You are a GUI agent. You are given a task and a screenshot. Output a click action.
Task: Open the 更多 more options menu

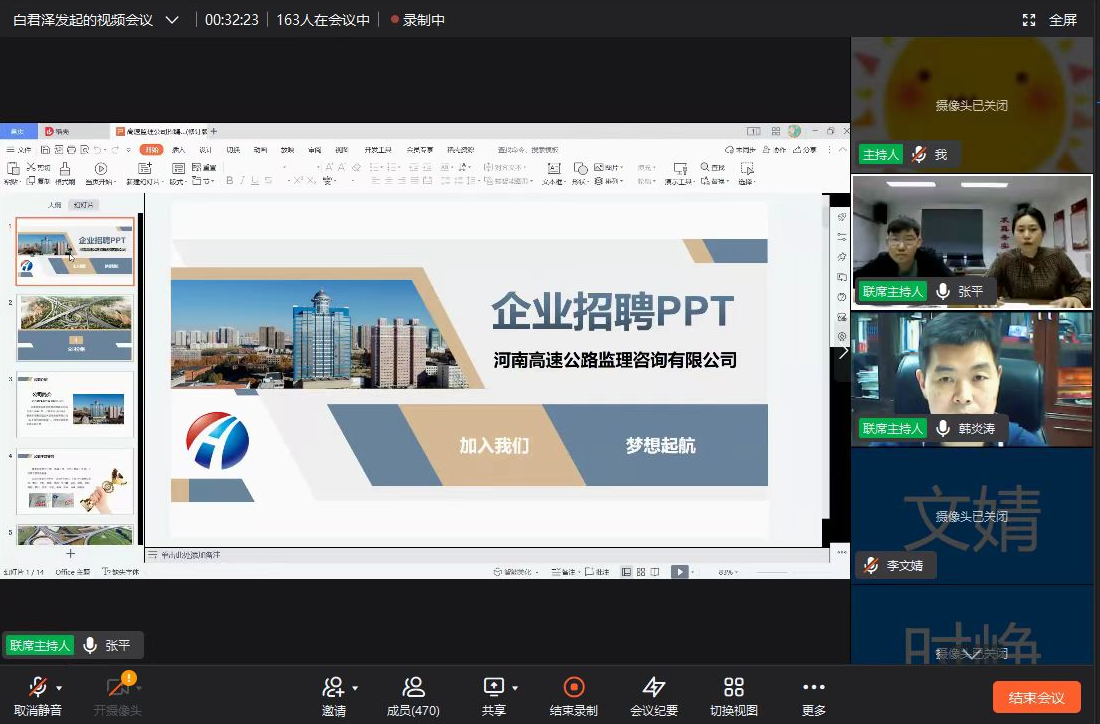(814, 687)
